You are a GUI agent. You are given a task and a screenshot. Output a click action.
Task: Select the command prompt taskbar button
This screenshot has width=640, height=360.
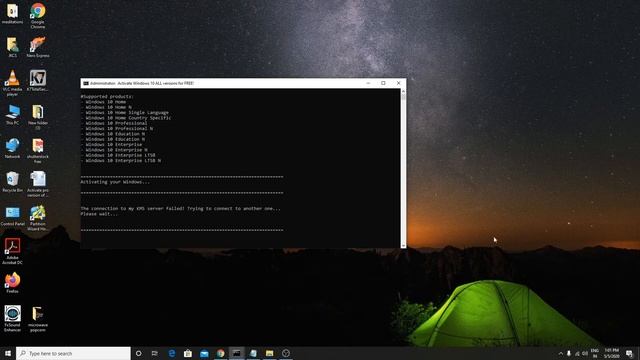coord(237,353)
